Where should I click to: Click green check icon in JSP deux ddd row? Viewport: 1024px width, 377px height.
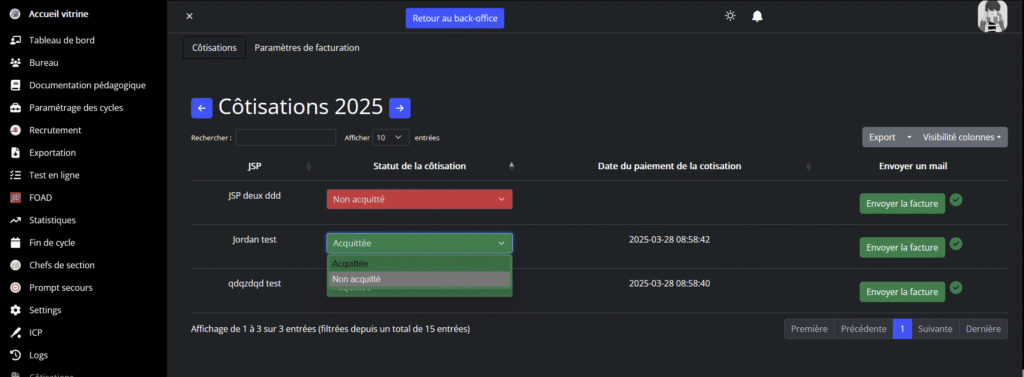click(x=956, y=199)
